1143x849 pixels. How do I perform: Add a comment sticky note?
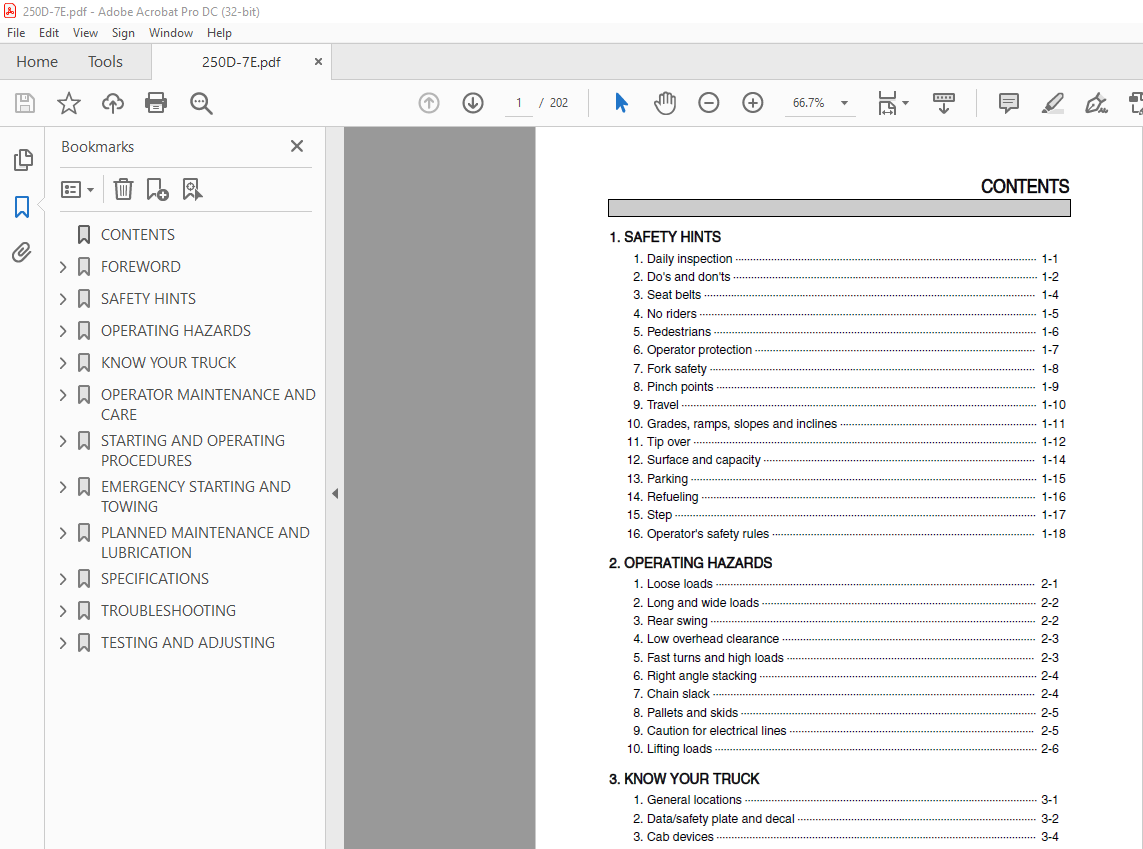(1009, 103)
